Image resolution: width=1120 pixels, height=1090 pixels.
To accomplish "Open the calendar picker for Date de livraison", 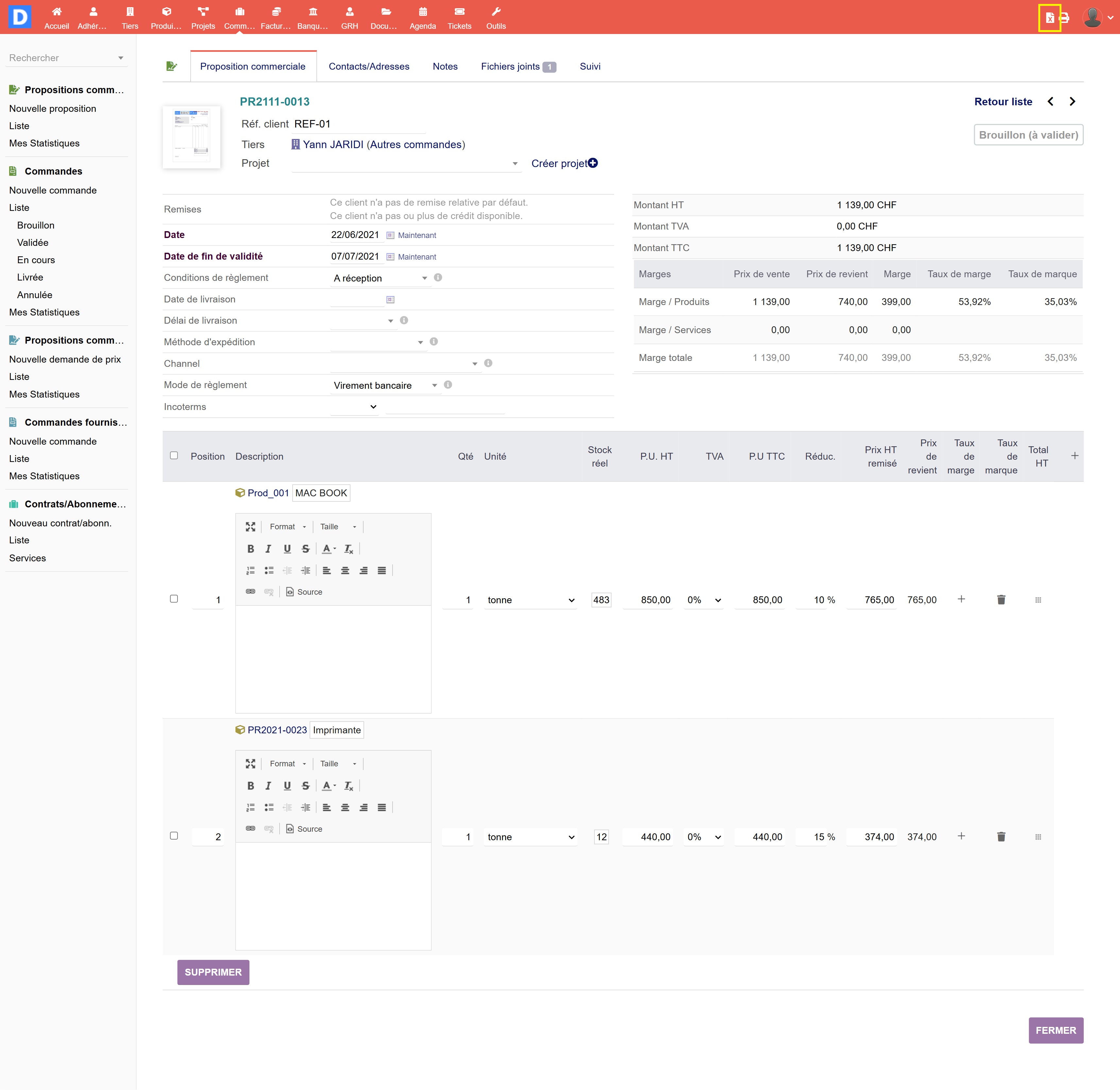I will 390,299.
